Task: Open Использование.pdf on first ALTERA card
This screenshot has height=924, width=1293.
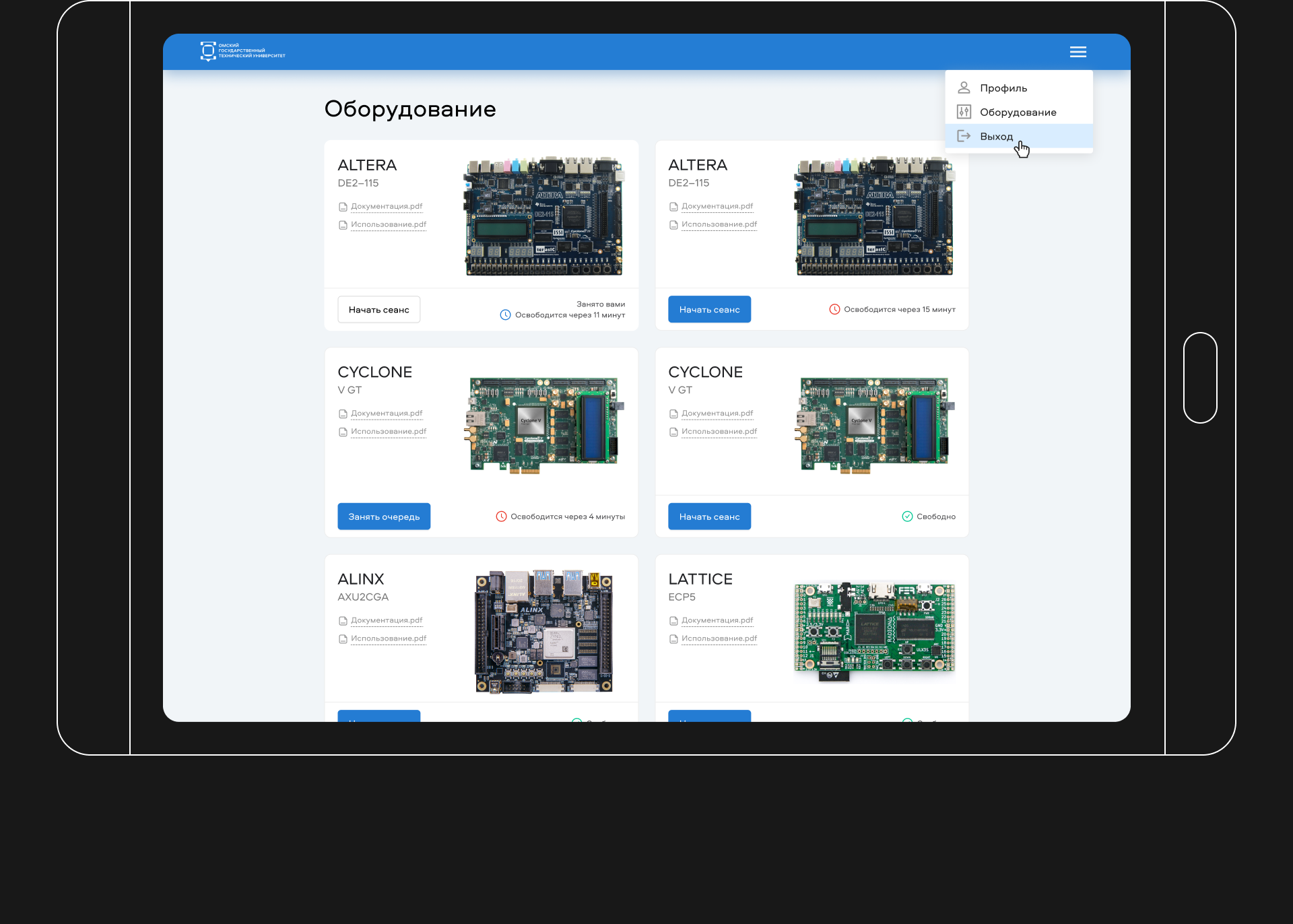Action: 389,225
